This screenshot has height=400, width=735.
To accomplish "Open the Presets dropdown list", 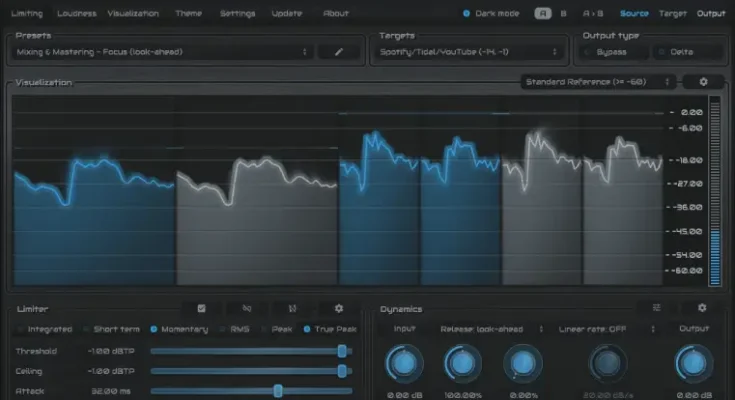I will click(x=162, y=52).
